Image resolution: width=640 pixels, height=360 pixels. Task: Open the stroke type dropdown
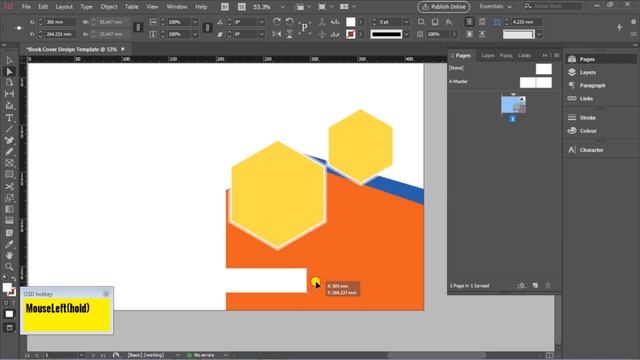pos(407,34)
